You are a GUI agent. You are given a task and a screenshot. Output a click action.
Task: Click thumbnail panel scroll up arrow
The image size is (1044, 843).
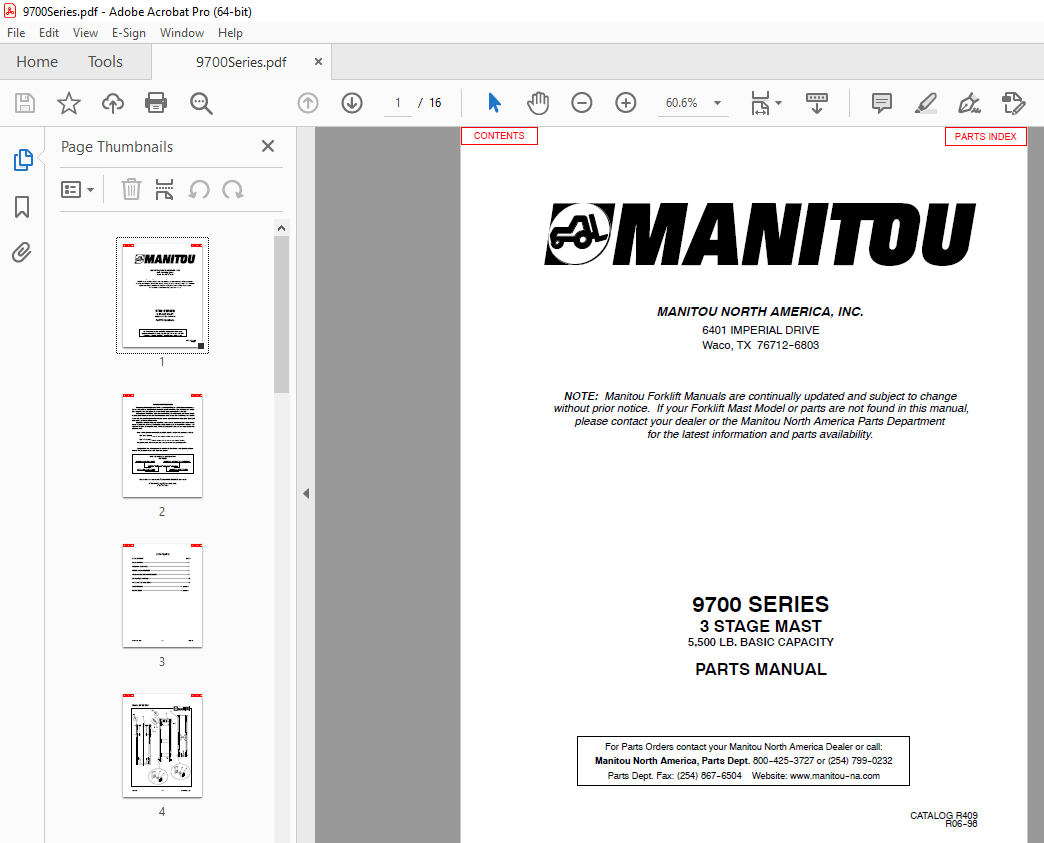[x=282, y=228]
